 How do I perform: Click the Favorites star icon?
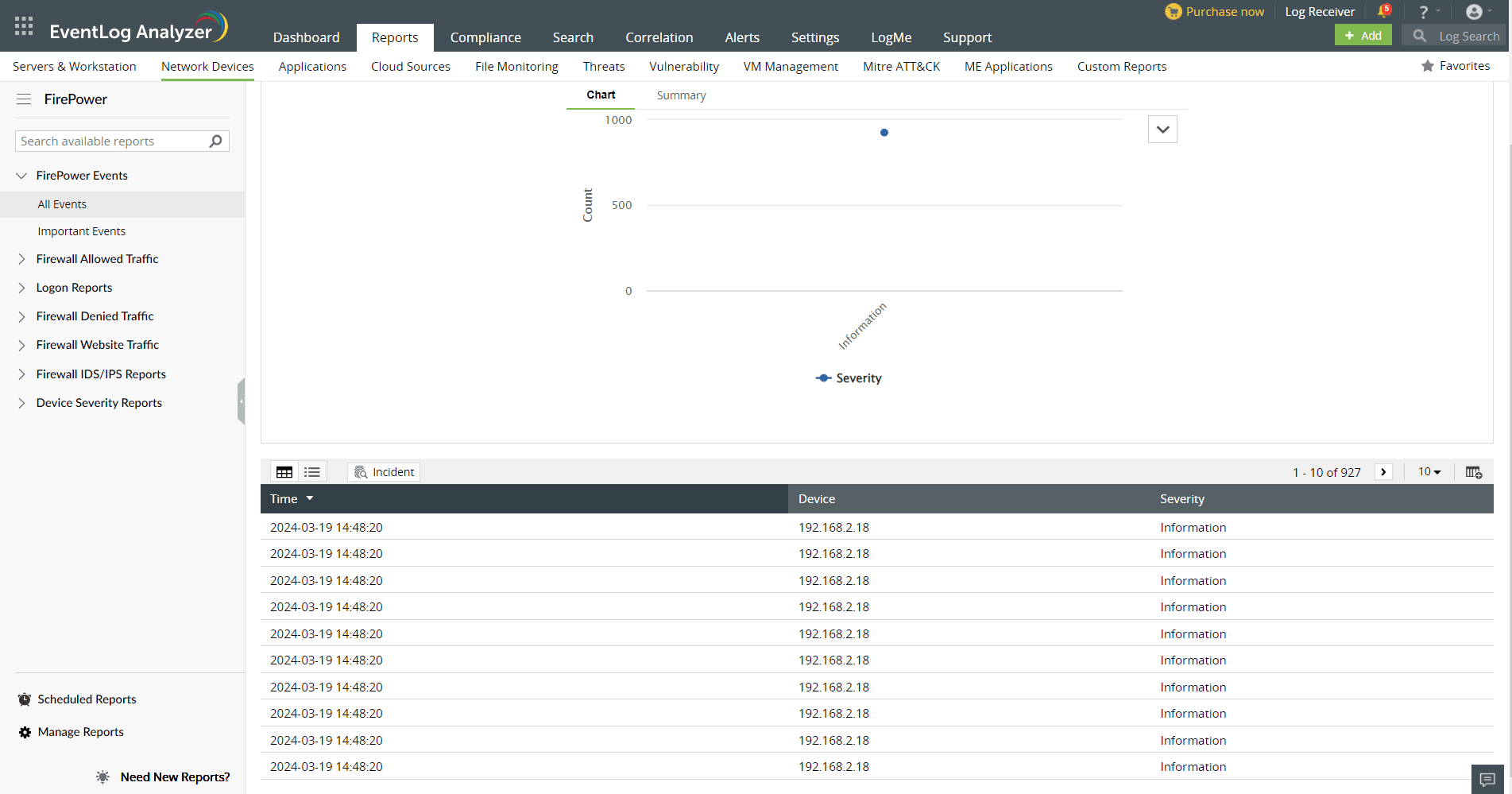[1428, 66]
